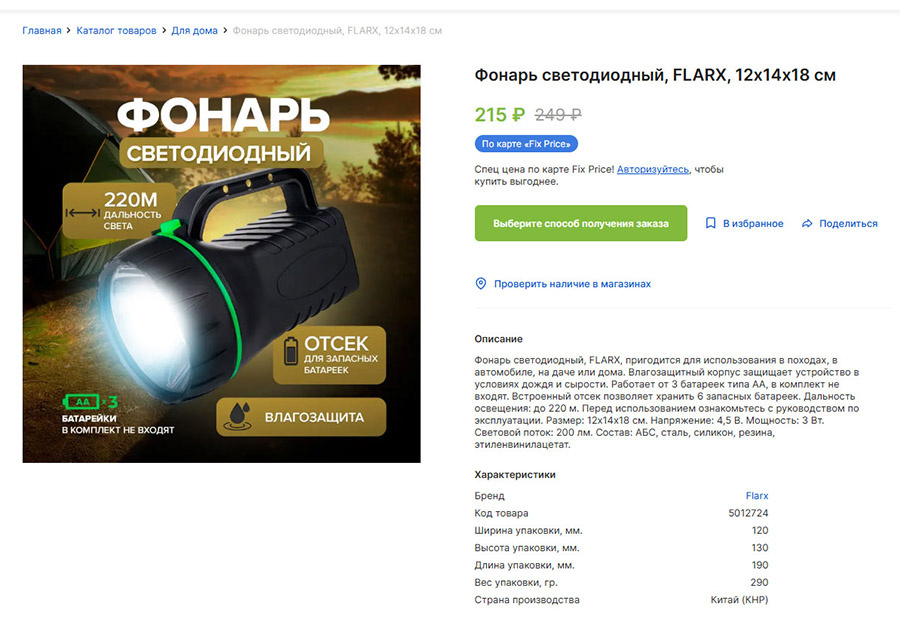Go to Каталог товаров breadcrumb
900x622 pixels.
pos(117,30)
